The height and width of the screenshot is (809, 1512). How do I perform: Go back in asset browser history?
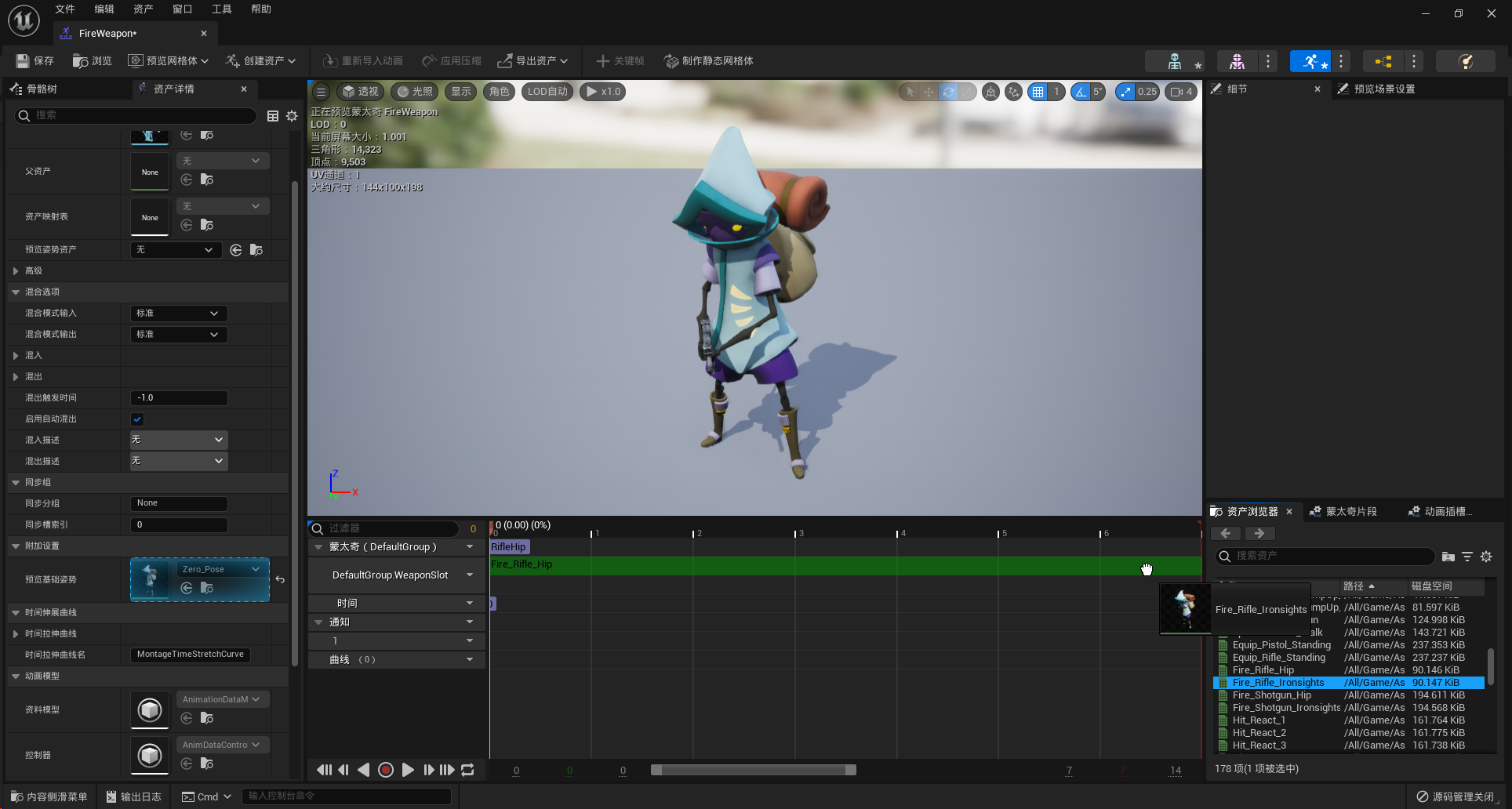point(1226,534)
